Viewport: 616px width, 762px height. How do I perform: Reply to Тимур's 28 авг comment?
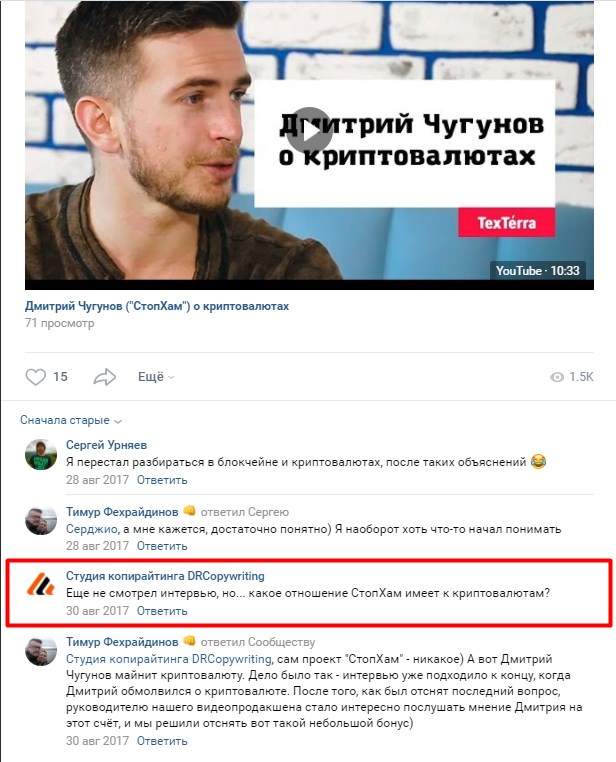tap(162, 546)
